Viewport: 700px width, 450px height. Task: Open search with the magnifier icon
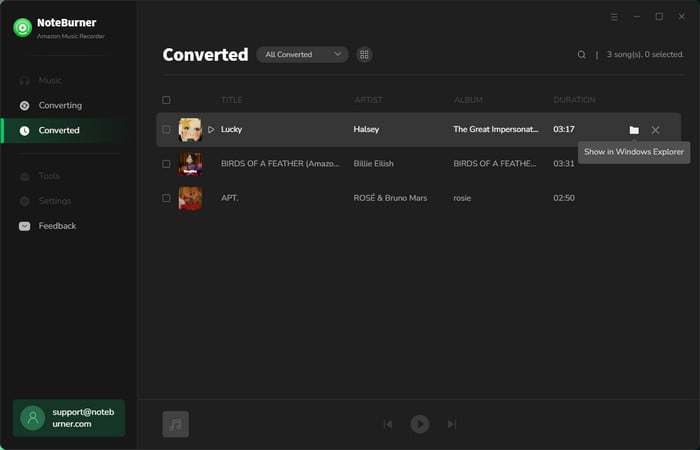point(582,55)
